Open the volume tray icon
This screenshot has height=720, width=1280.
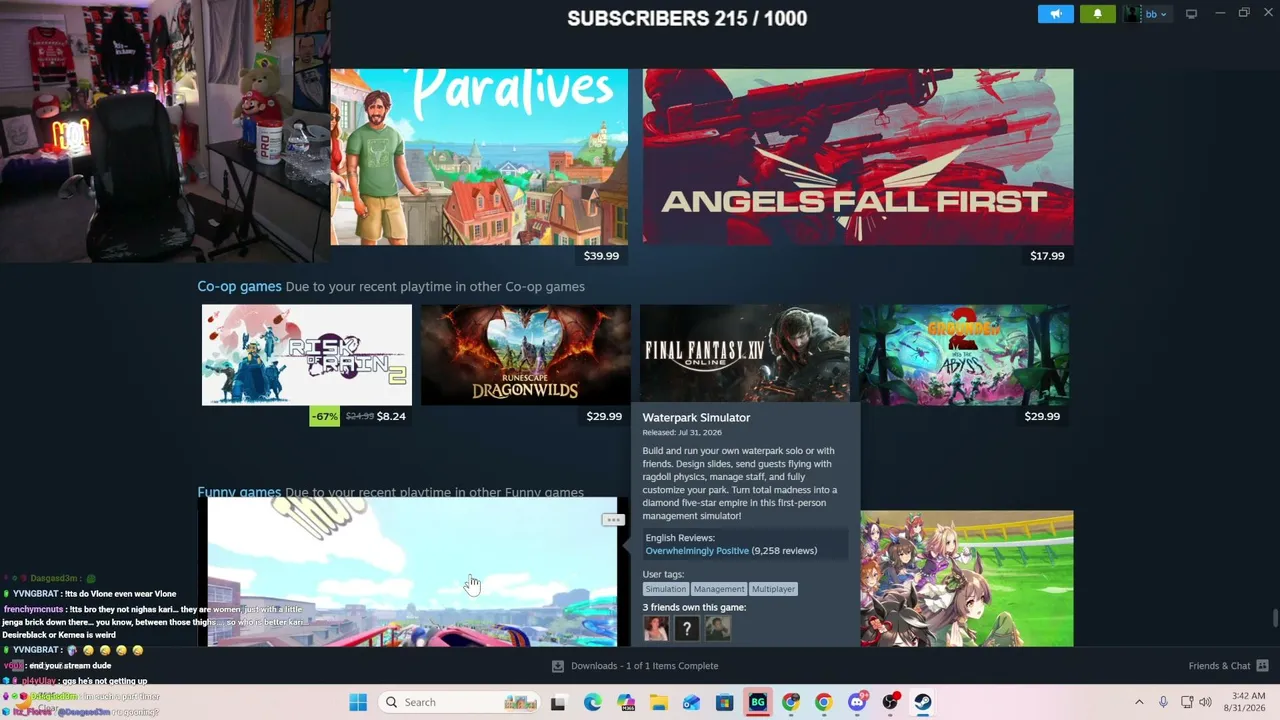pyautogui.click(x=1205, y=702)
